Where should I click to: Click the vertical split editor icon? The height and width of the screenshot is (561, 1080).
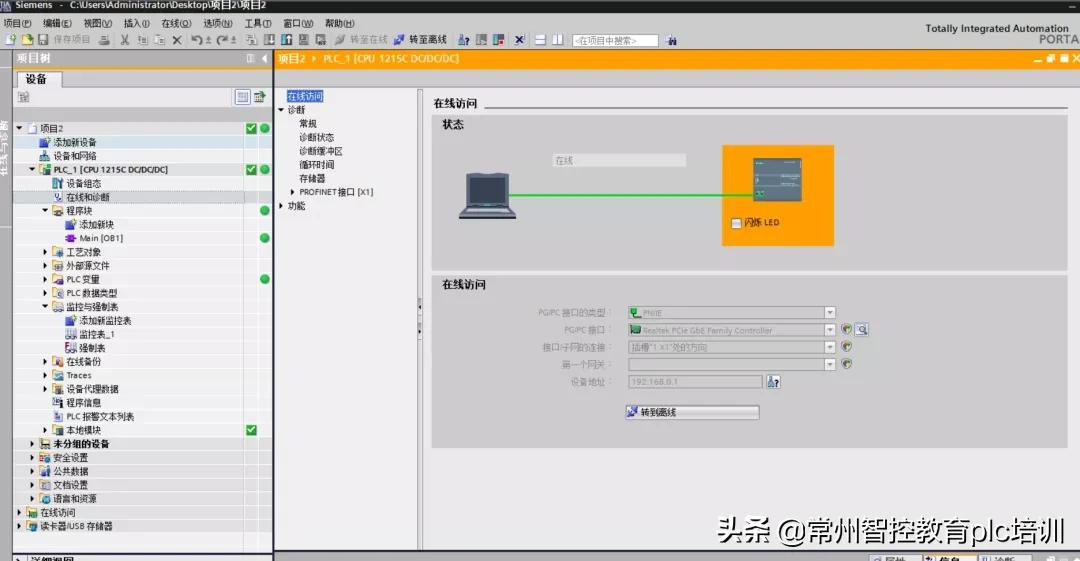(x=557, y=40)
